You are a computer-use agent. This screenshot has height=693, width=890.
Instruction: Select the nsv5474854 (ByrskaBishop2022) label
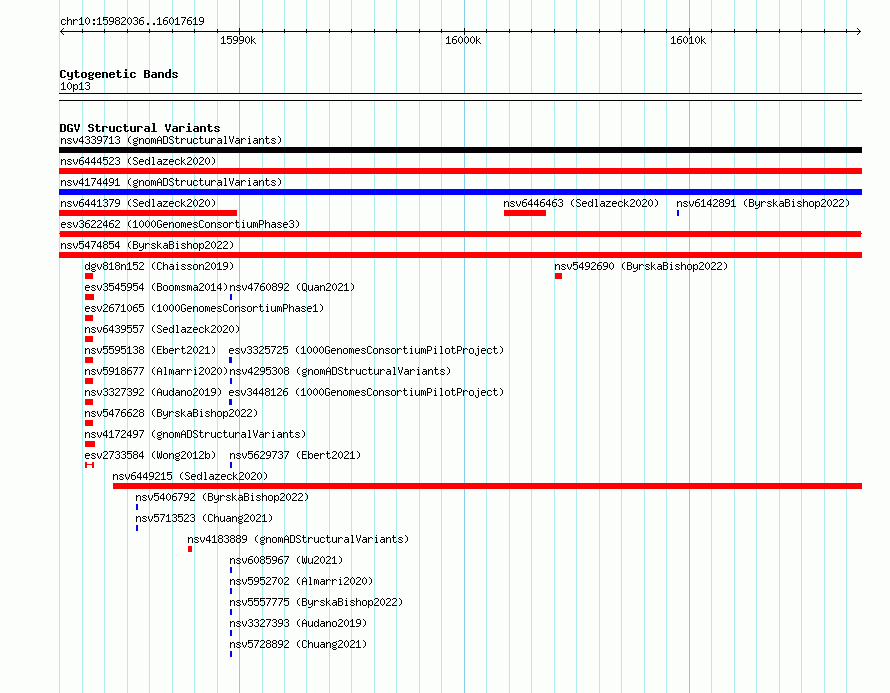point(147,245)
